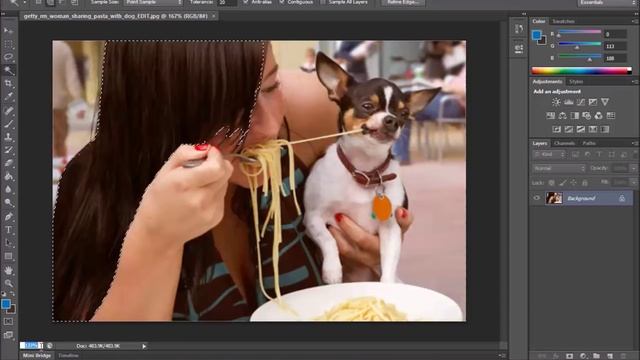The height and width of the screenshot is (360, 640).
Task: Toggle lock position
Action: (x=574, y=182)
